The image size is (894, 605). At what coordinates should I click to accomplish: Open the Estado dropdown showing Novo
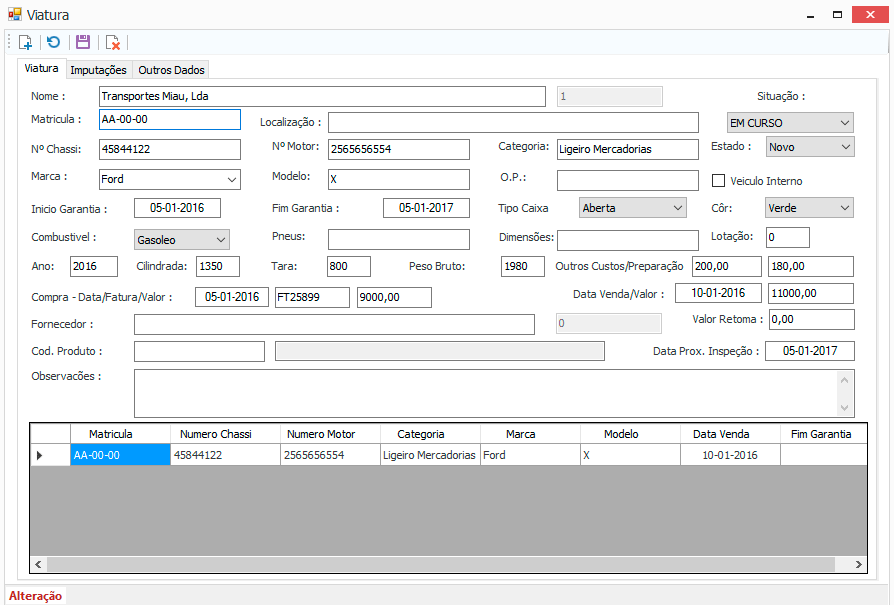pos(810,147)
